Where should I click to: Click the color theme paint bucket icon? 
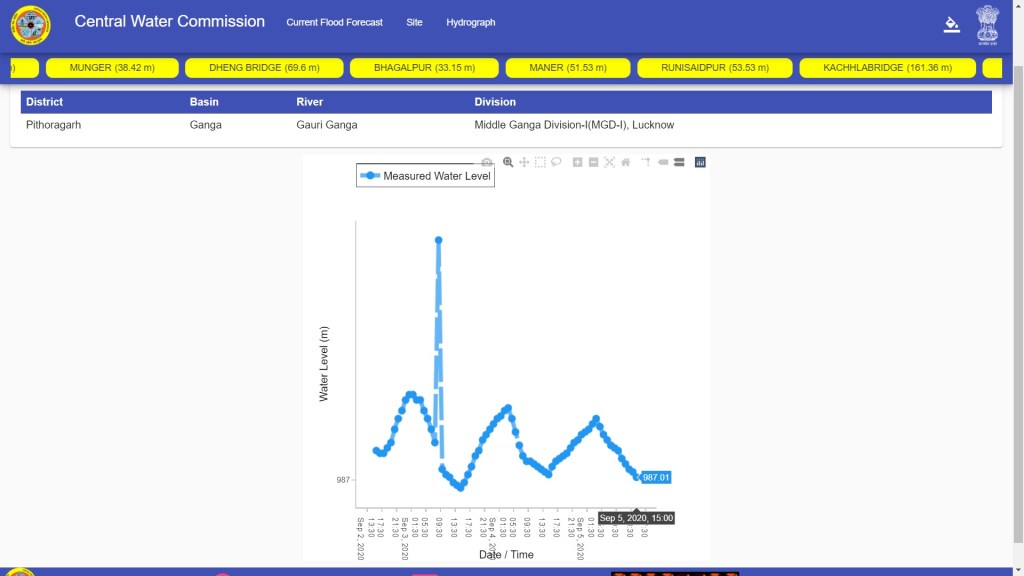click(951, 25)
